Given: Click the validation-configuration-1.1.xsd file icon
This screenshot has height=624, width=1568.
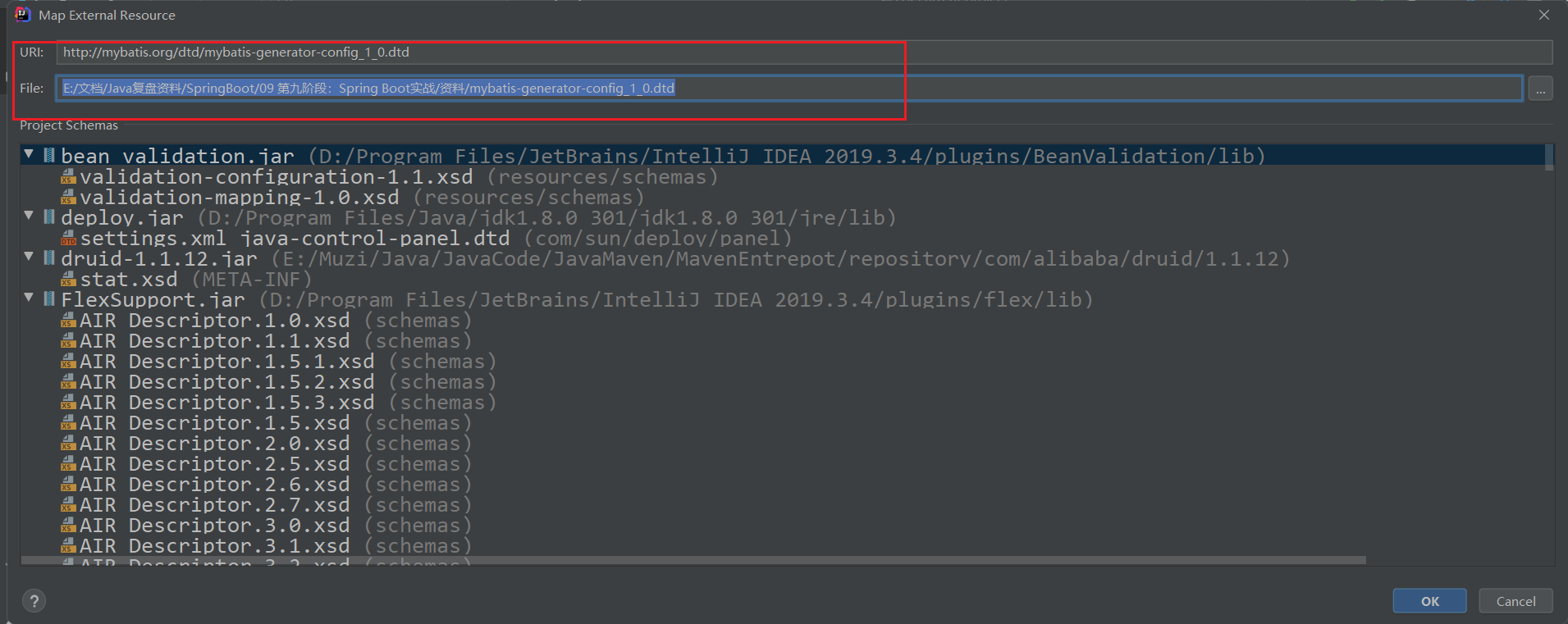Looking at the screenshot, I should [x=68, y=176].
